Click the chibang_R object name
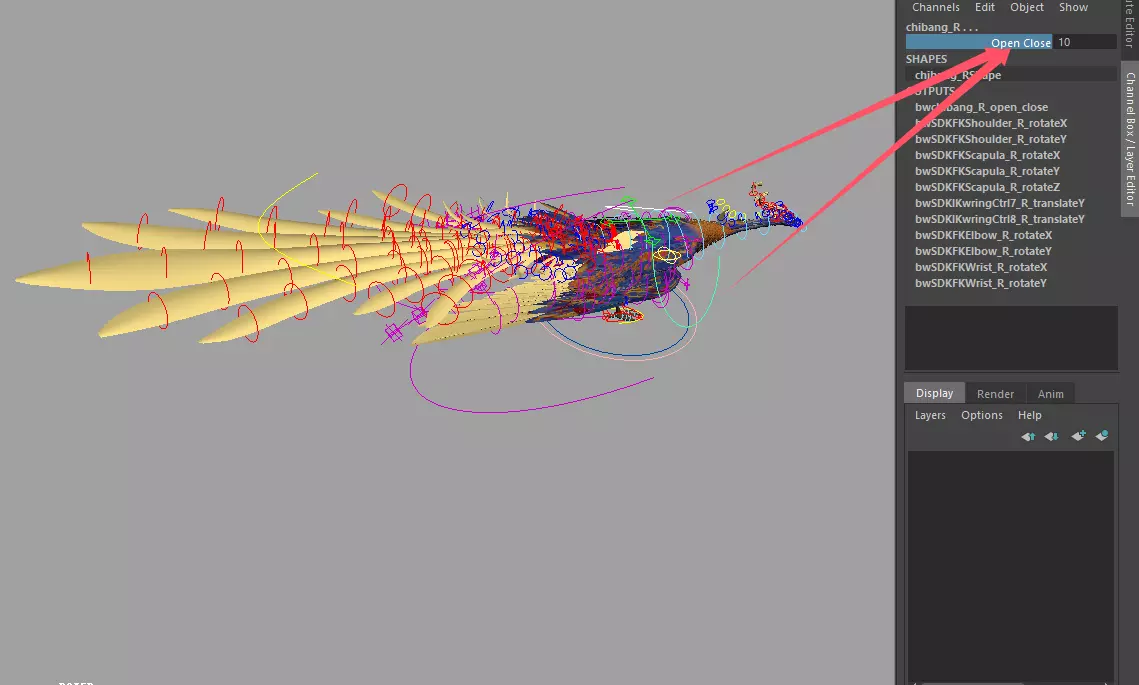 pos(941,27)
